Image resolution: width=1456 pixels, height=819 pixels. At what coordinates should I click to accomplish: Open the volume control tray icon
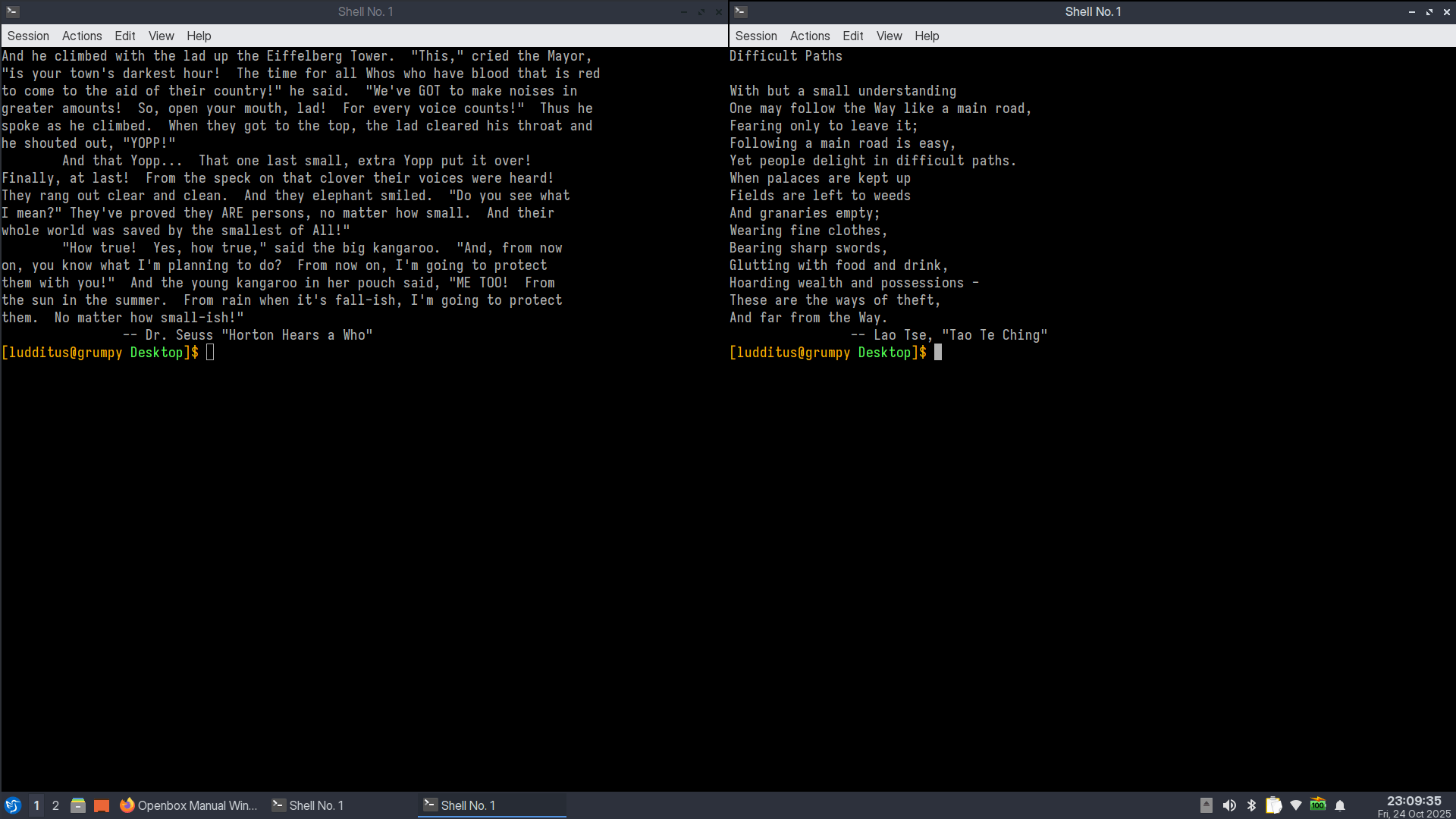1229,805
